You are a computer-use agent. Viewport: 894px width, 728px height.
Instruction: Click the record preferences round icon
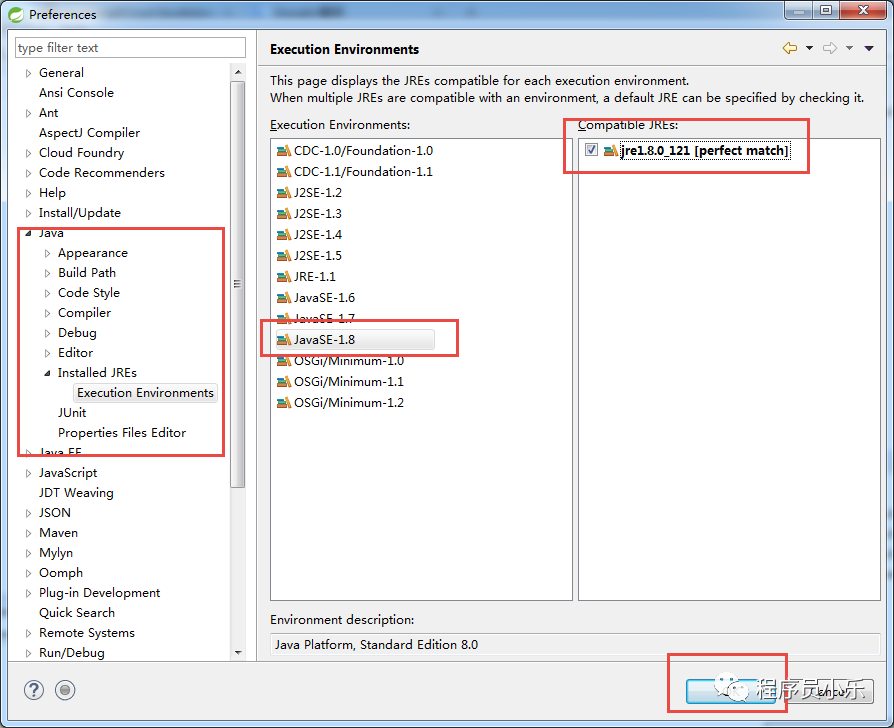65,690
